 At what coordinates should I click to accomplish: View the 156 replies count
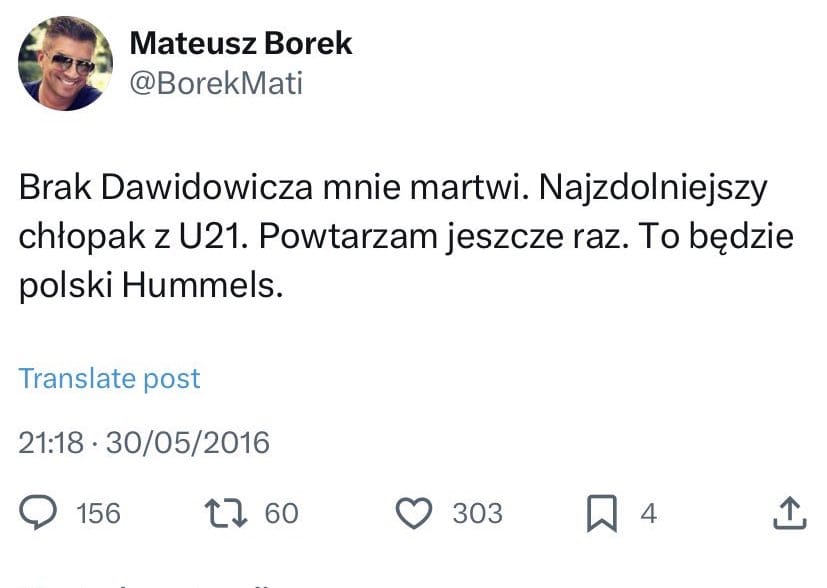98,513
